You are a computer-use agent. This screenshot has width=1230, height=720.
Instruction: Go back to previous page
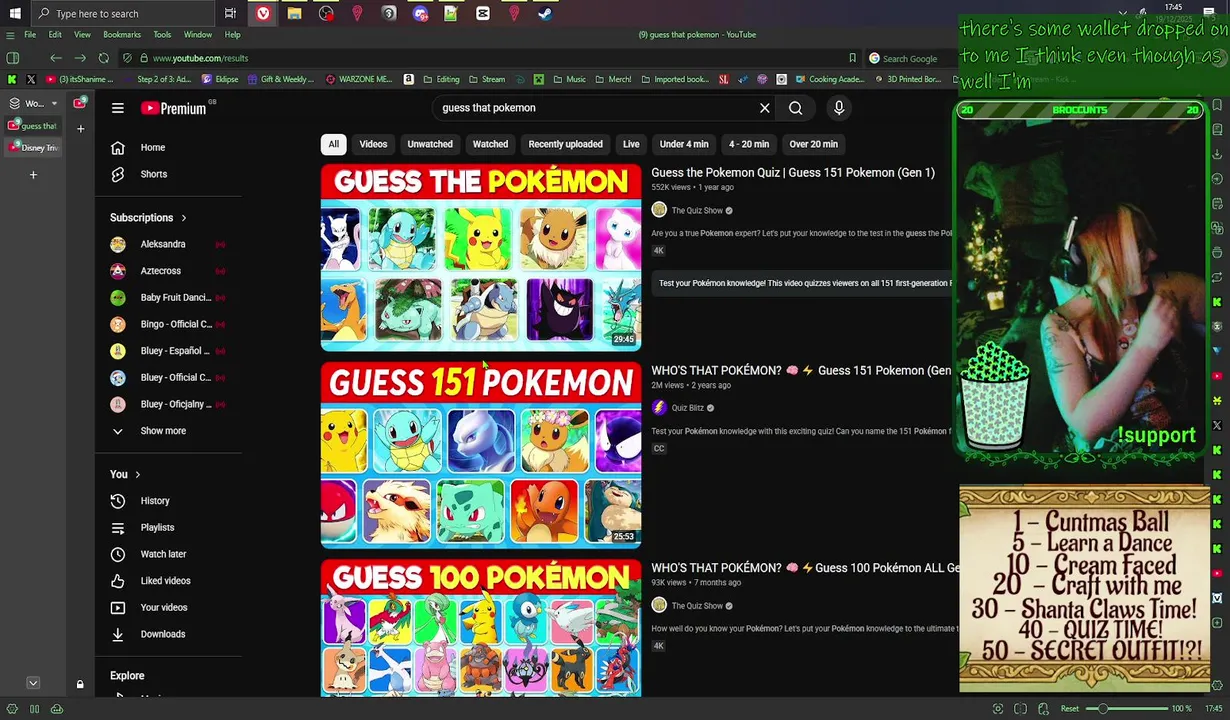click(x=56, y=58)
